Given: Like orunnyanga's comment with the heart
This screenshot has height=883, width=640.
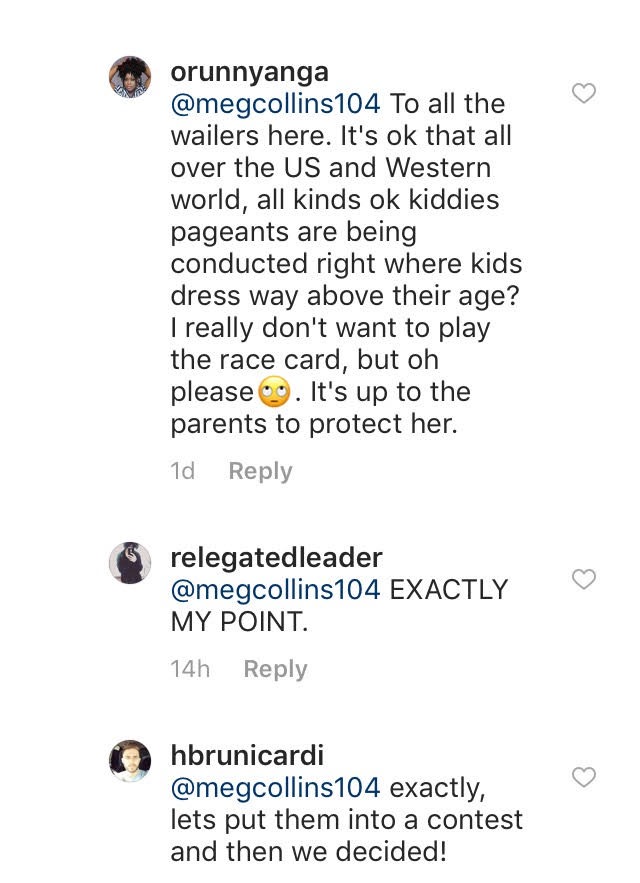Looking at the screenshot, I should (x=582, y=94).
